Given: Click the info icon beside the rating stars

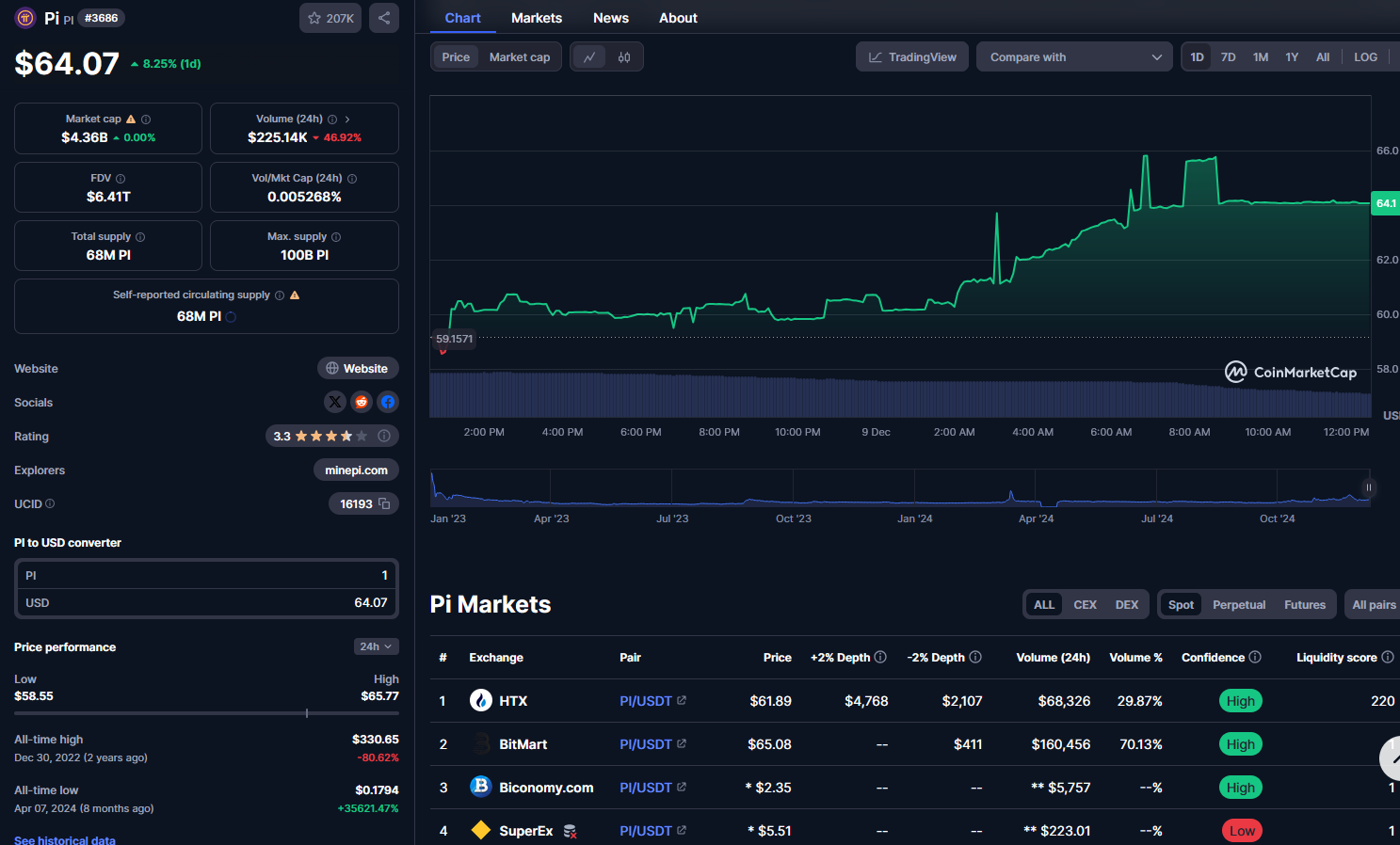Looking at the screenshot, I should (384, 436).
